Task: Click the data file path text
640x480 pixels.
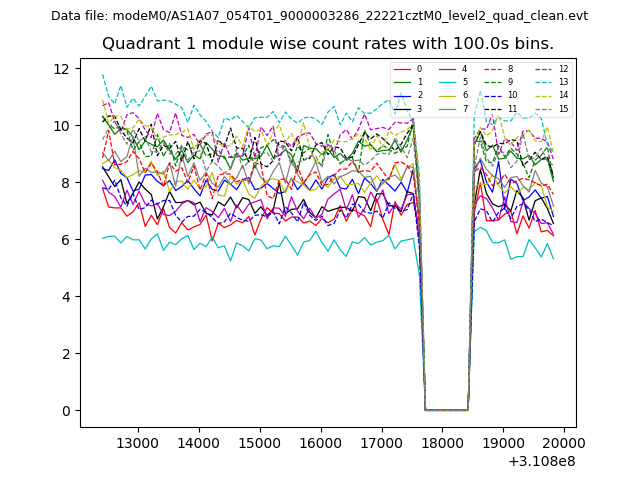Action: click(319, 16)
